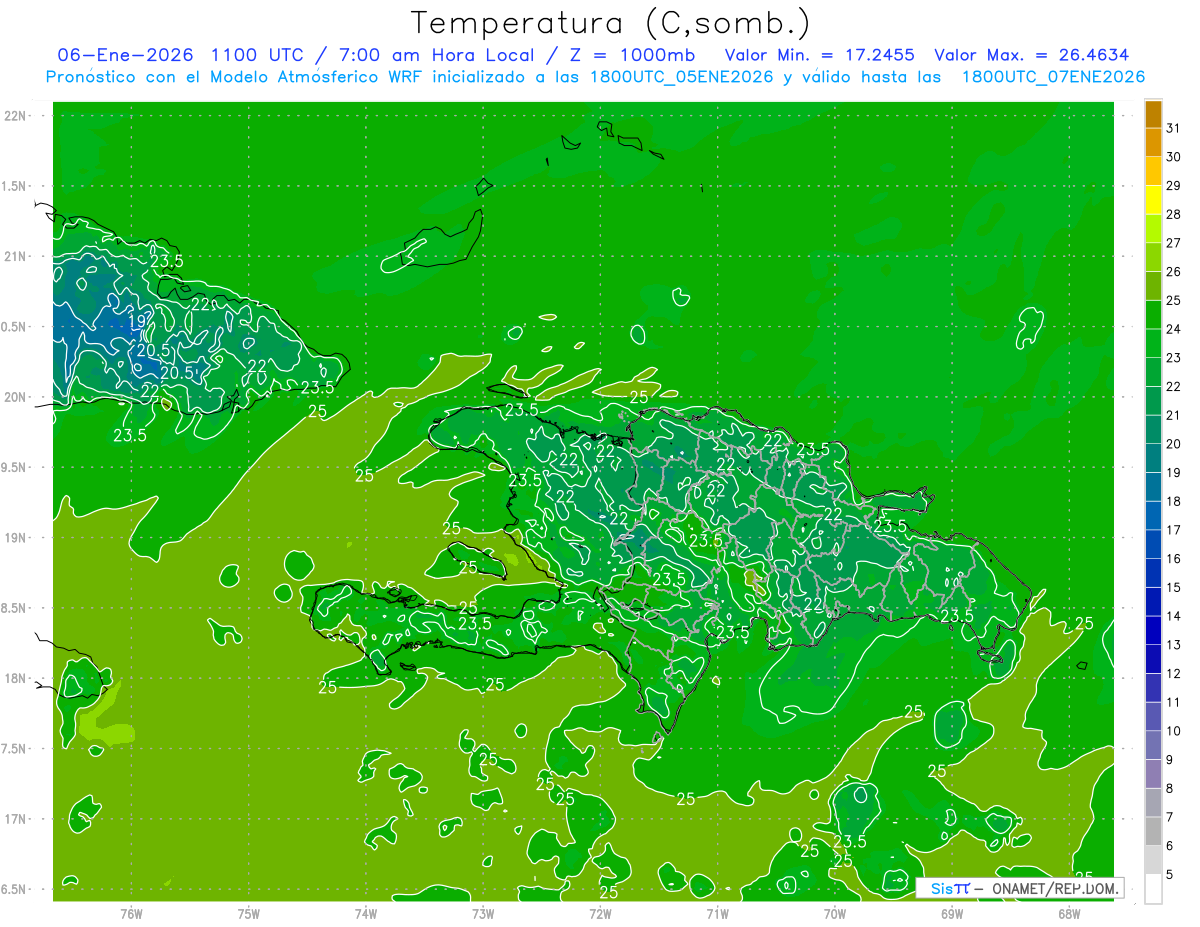The image size is (1200, 927).
Task: Click the '71W' longitude axis label
Action: (717, 914)
